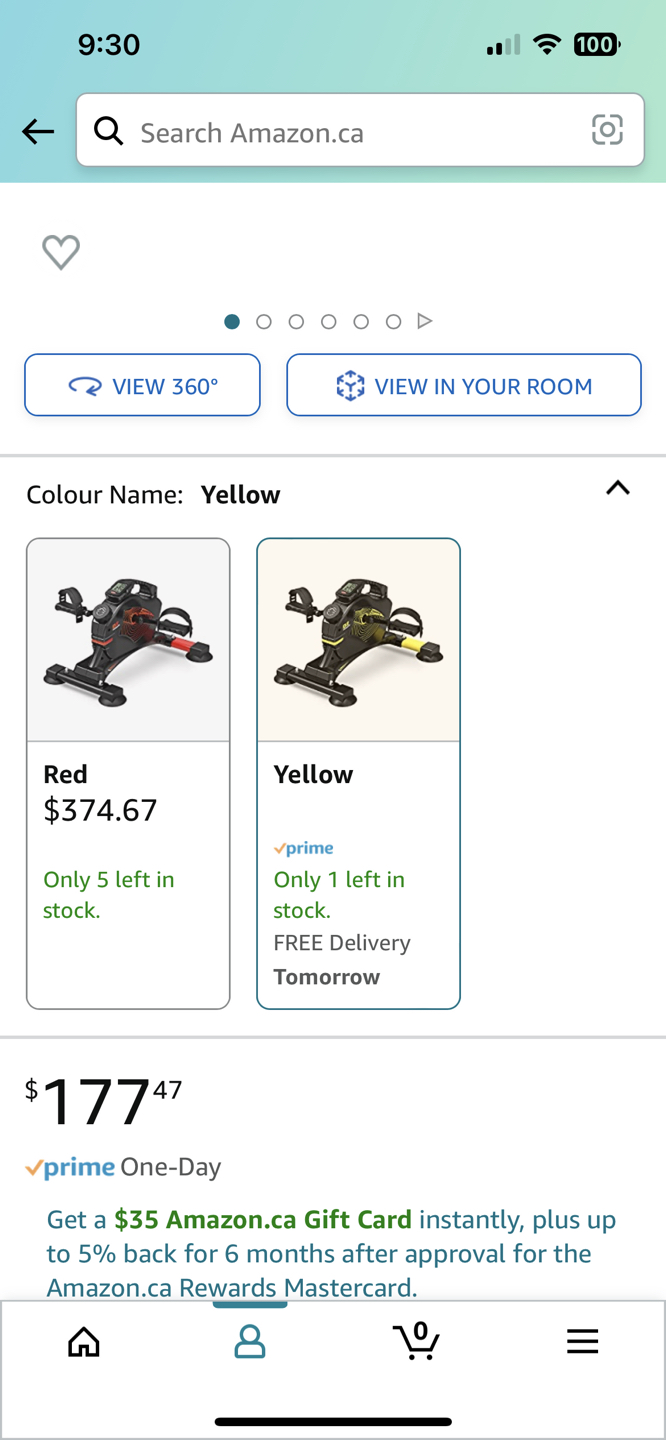Tap the back arrow icon
The width and height of the screenshot is (666, 1440).
pyautogui.click(x=38, y=131)
